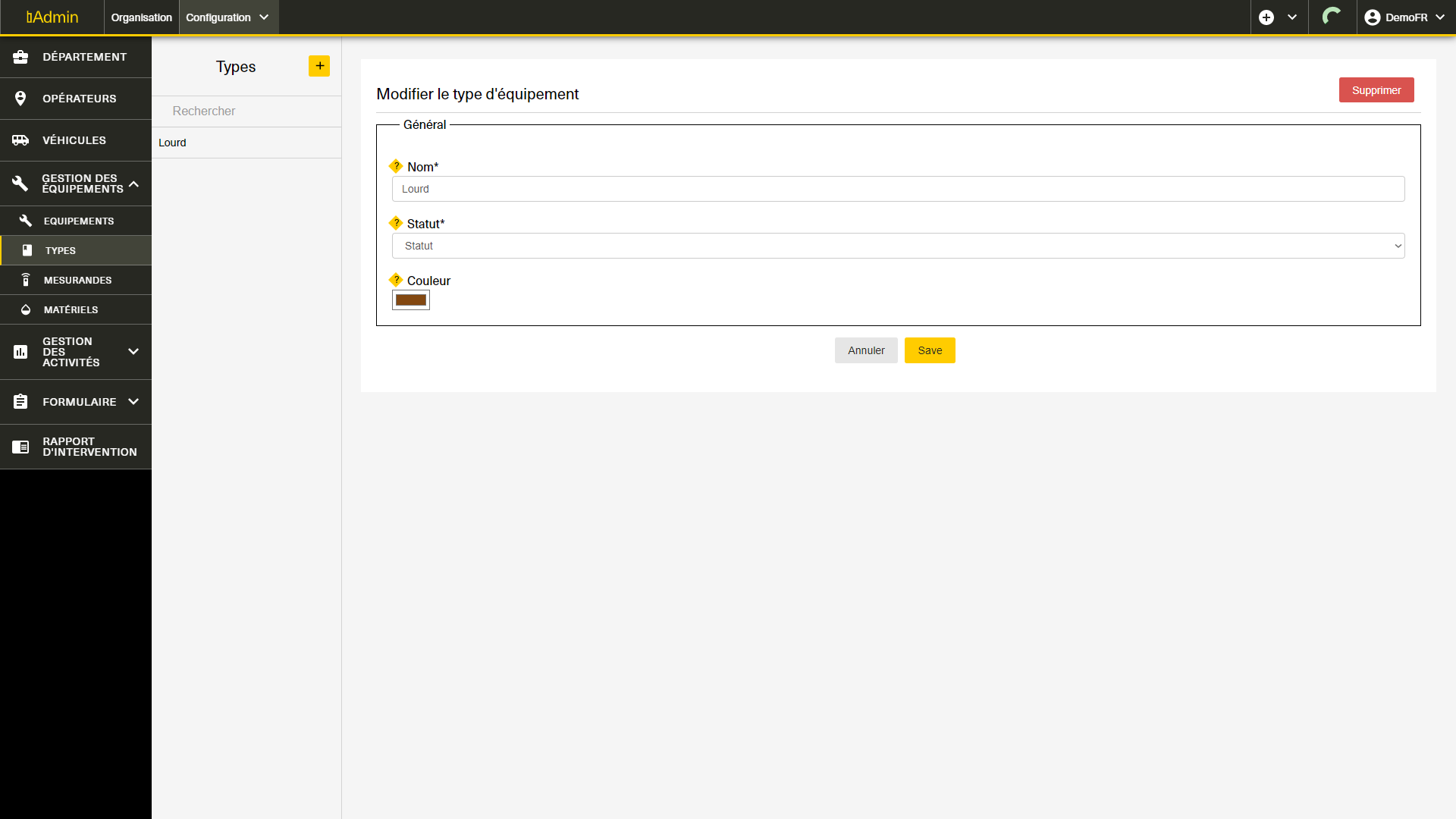Open the brown Couleur color swatch
This screenshot has height=819, width=1456.
411,300
